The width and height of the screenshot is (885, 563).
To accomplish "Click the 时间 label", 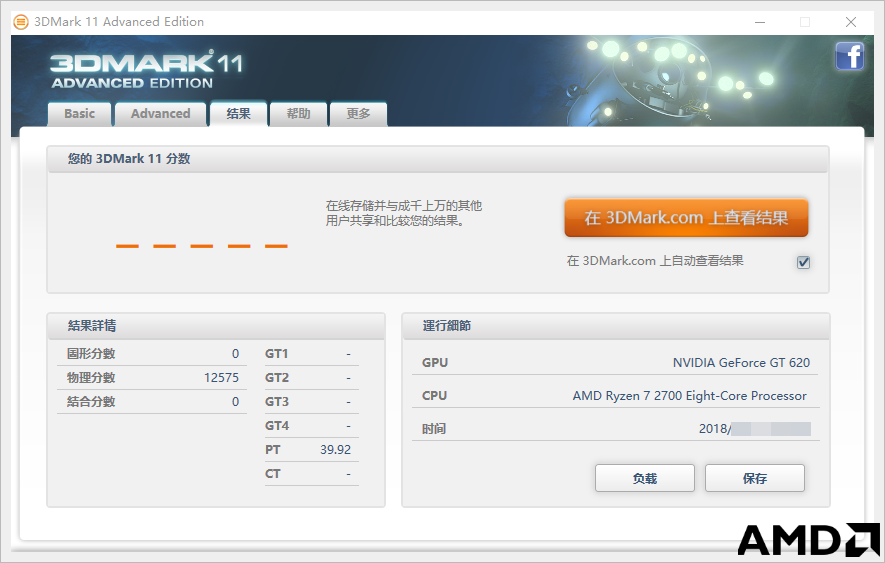I will coord(434,429).
